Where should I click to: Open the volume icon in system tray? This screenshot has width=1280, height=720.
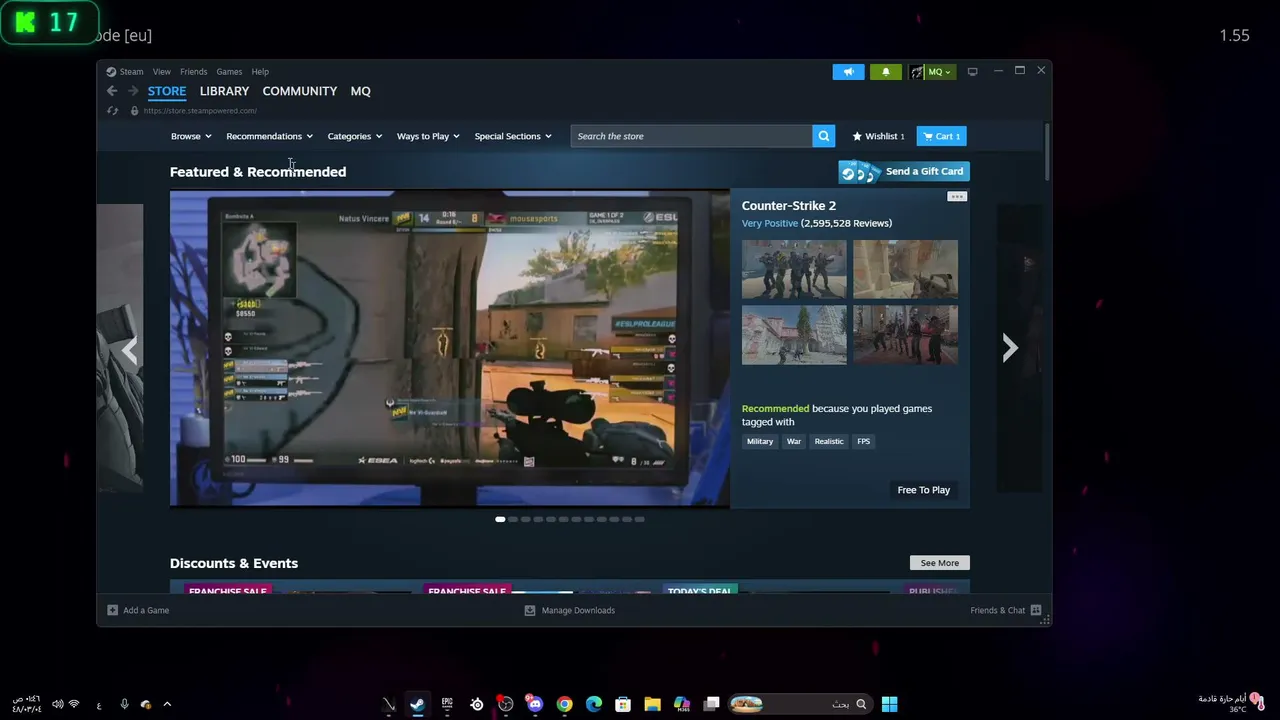[57, 704]
